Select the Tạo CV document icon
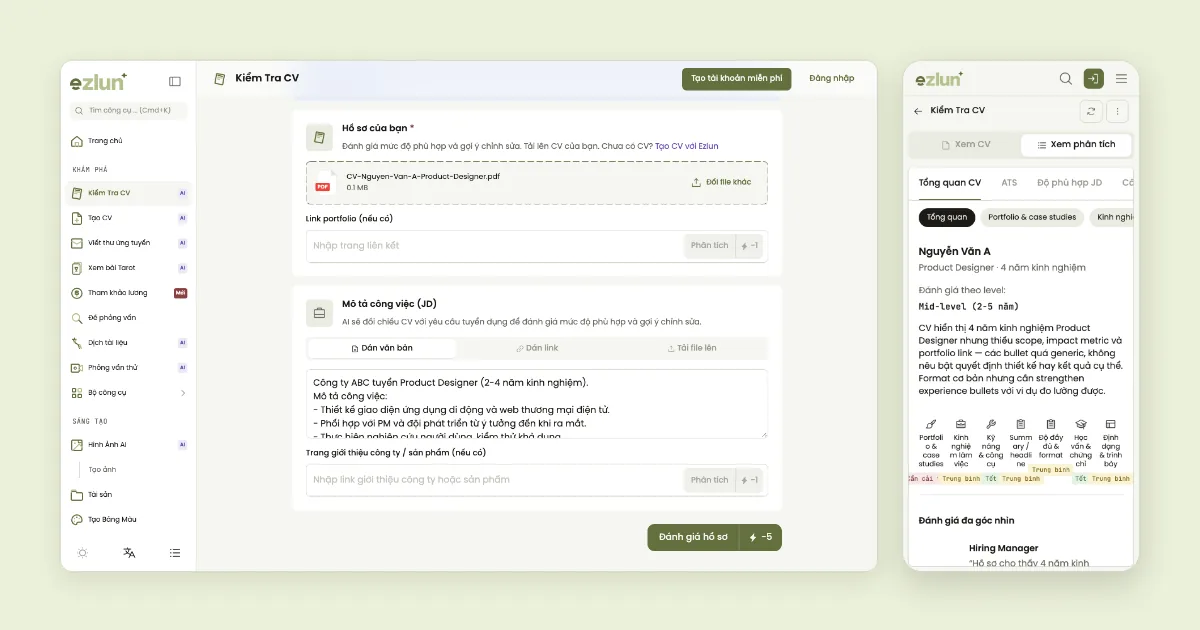The width and height of the screenshot is (1200, 630). tap(77, 218)
